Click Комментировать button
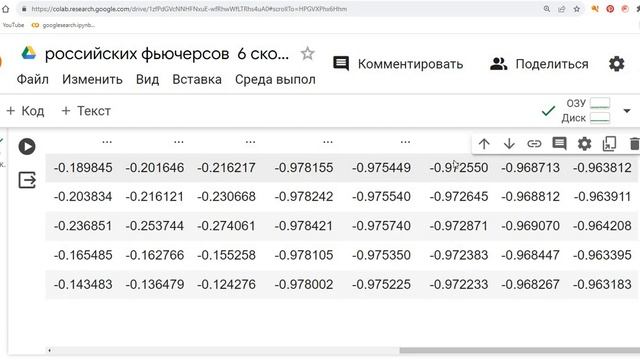640x360 pixels. pyautogui.click(x=398, y=64)
